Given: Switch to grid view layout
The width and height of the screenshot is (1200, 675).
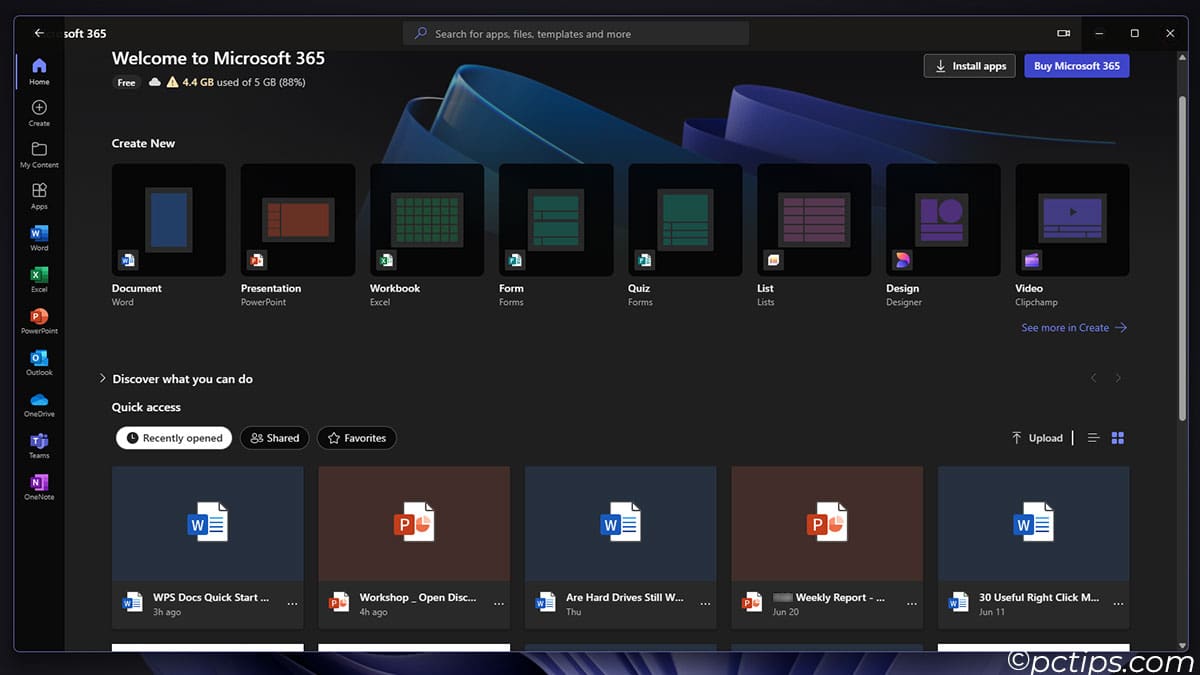Looking at the screenshot, I should (1118, 438).
